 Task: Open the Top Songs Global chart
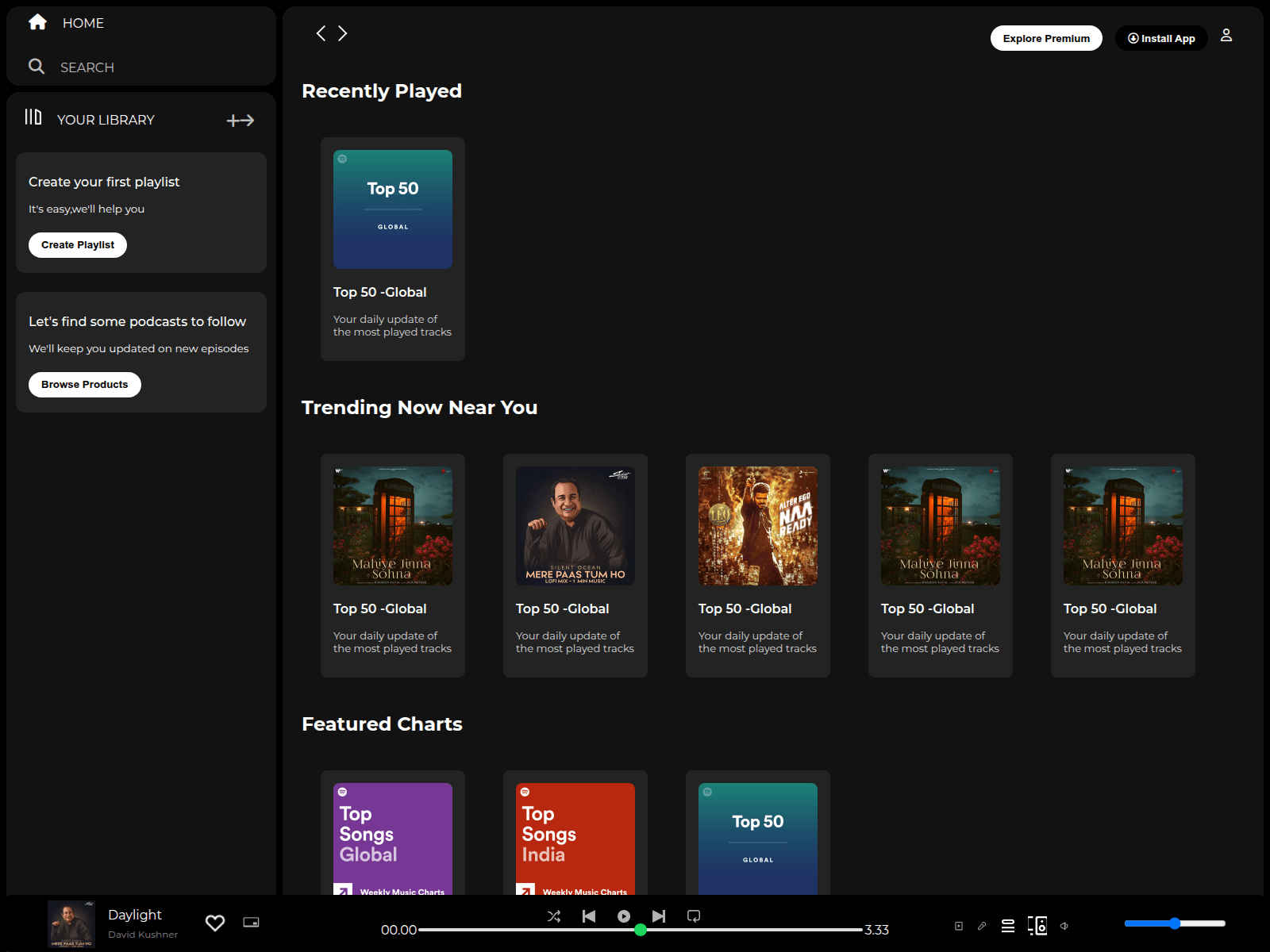coord(393,839)
